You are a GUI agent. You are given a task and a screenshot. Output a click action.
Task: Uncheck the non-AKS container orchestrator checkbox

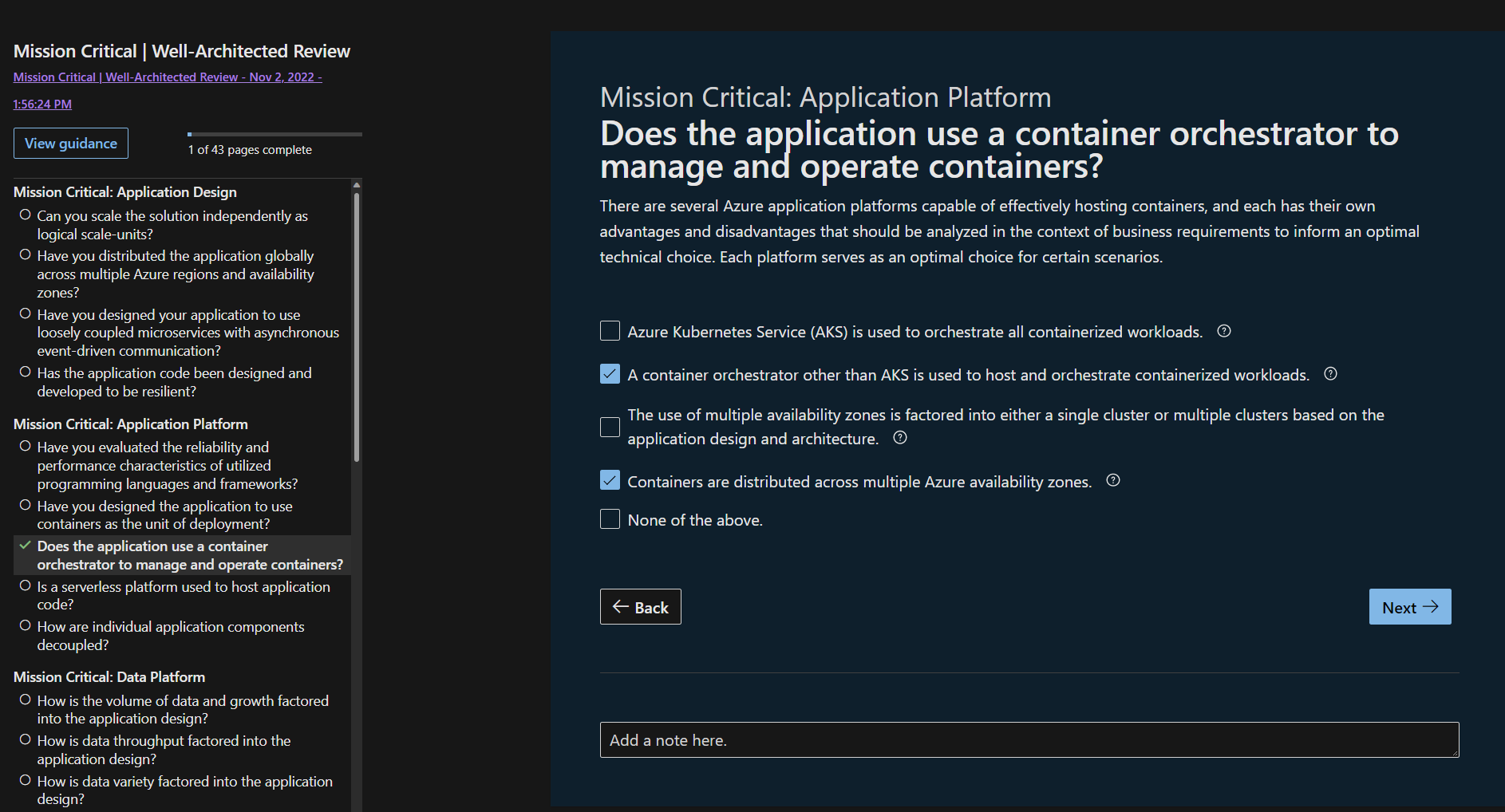[610, 374]
